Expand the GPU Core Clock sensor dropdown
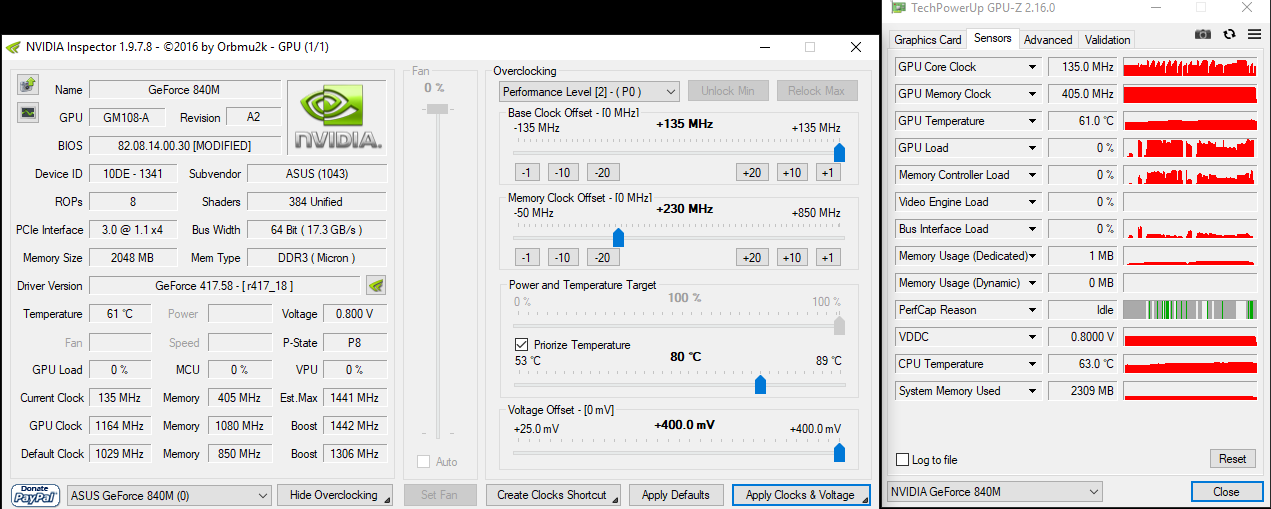 click(1033, 67)
